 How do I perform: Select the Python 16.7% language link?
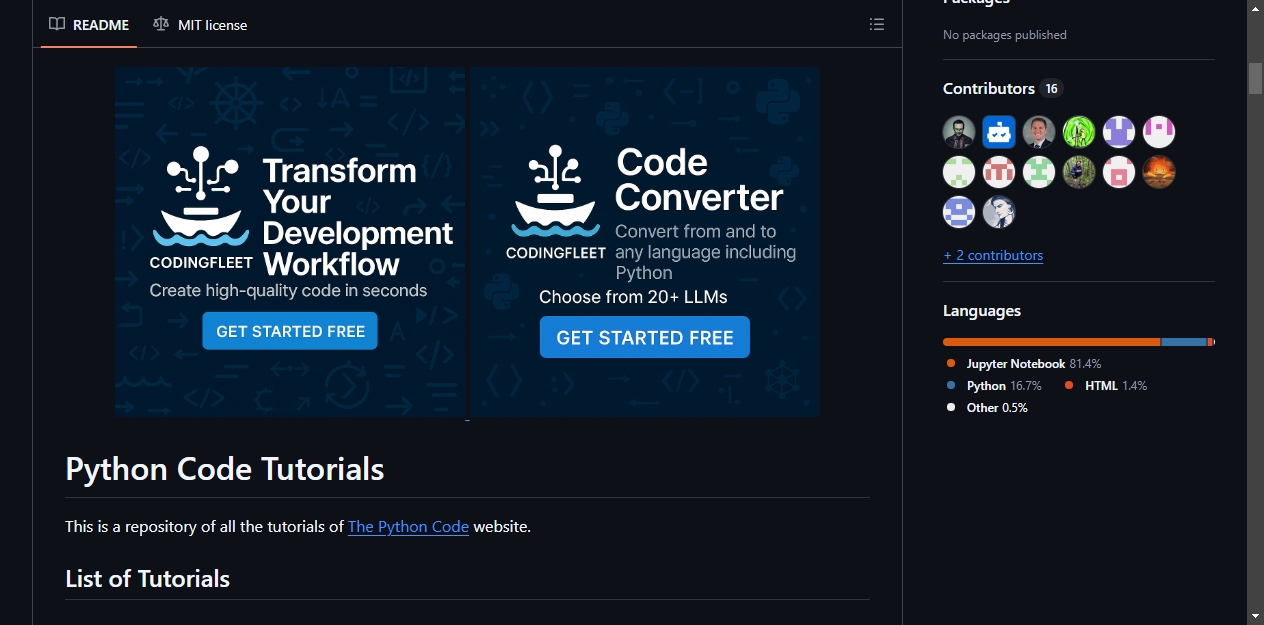pos(994,385)
